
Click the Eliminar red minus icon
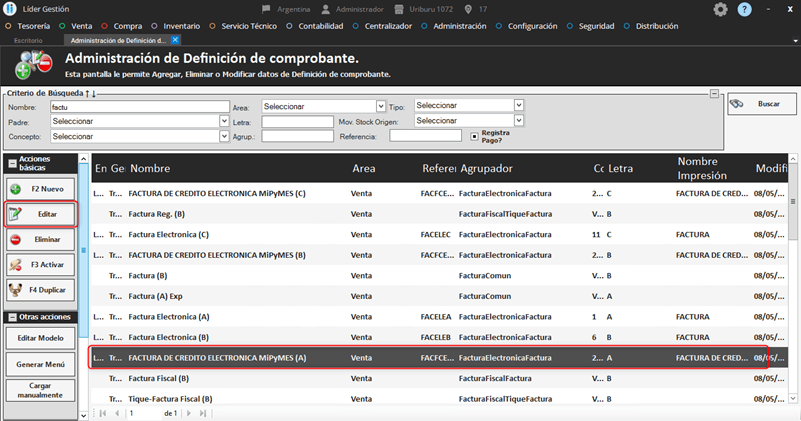16,240
